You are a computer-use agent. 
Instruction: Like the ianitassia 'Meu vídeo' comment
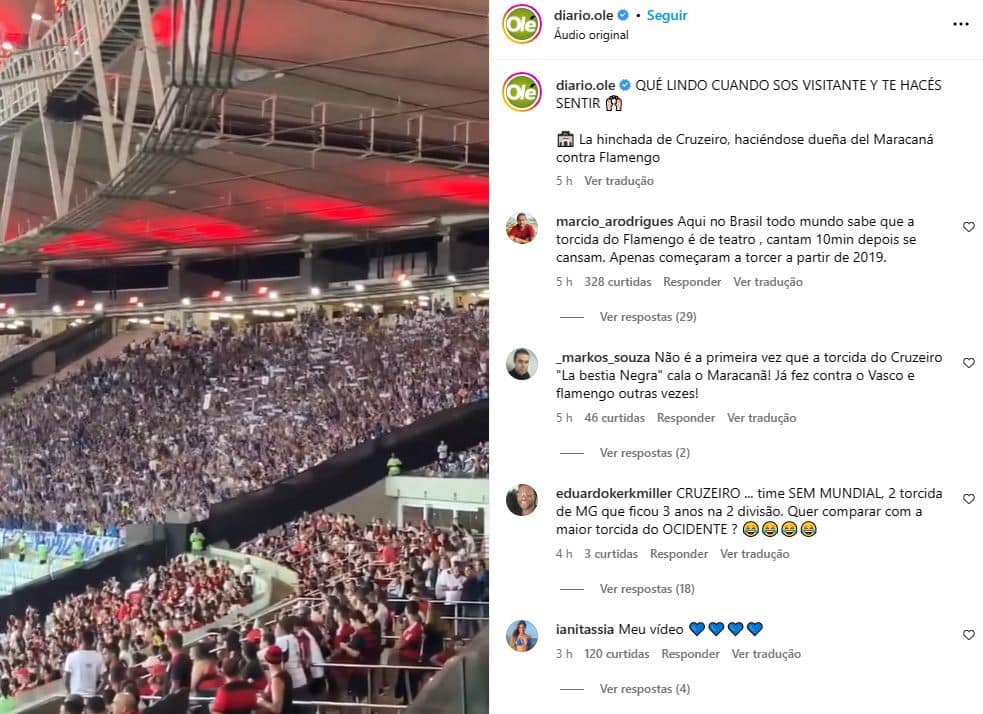[x=969, y=635]
